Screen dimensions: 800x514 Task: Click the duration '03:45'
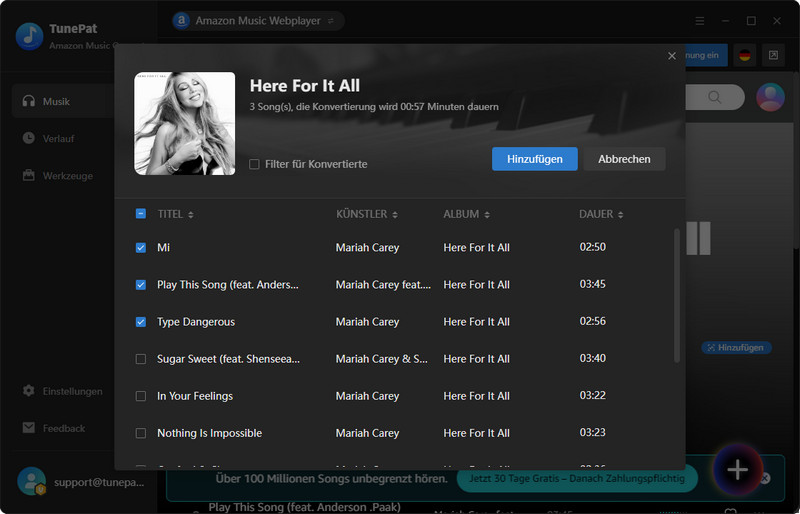592,284
